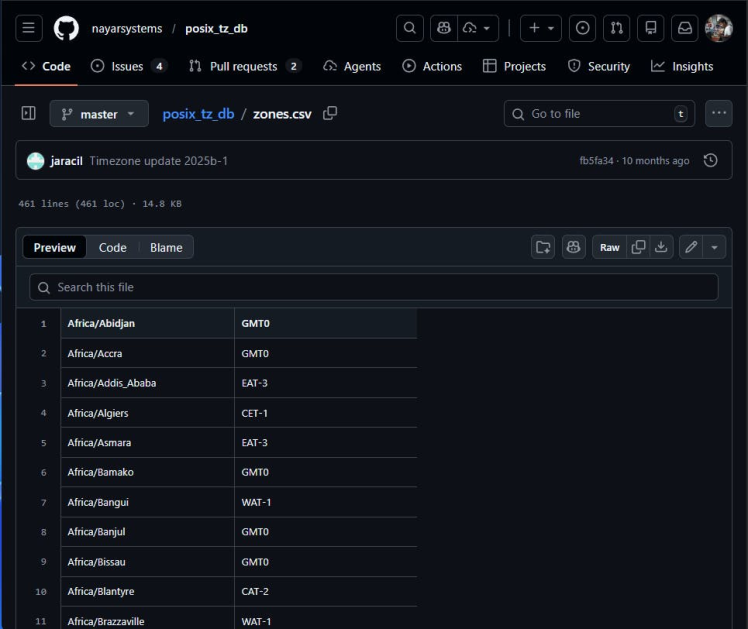Copy raw file contents to clipboard
Viewport: 748px width, 629px height.
pyautogui.click(x=638, y=247)
